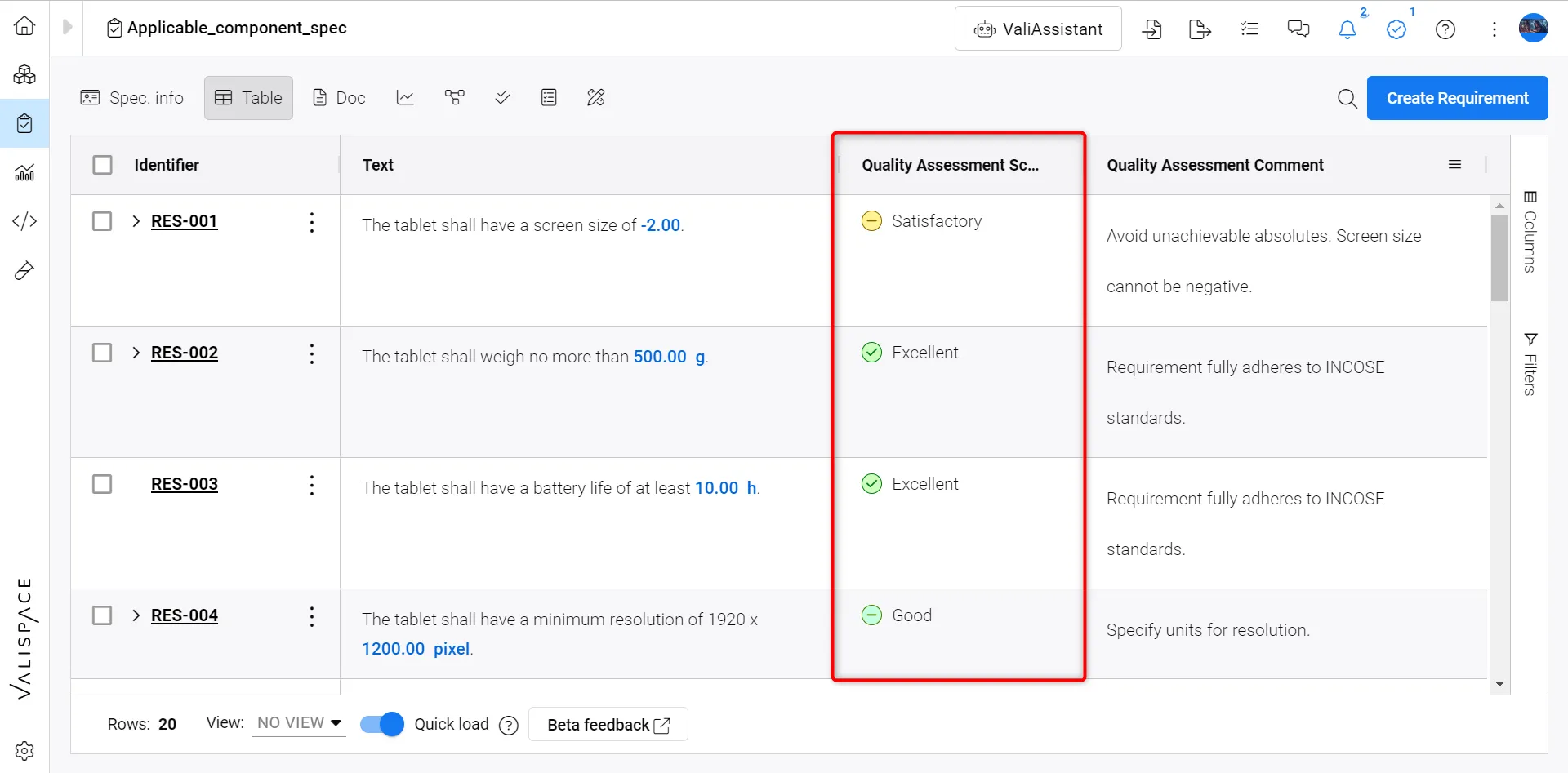Switch to the Doc view tab
1568x773 pixels.
pyautogui.click(x=339, y=98)
